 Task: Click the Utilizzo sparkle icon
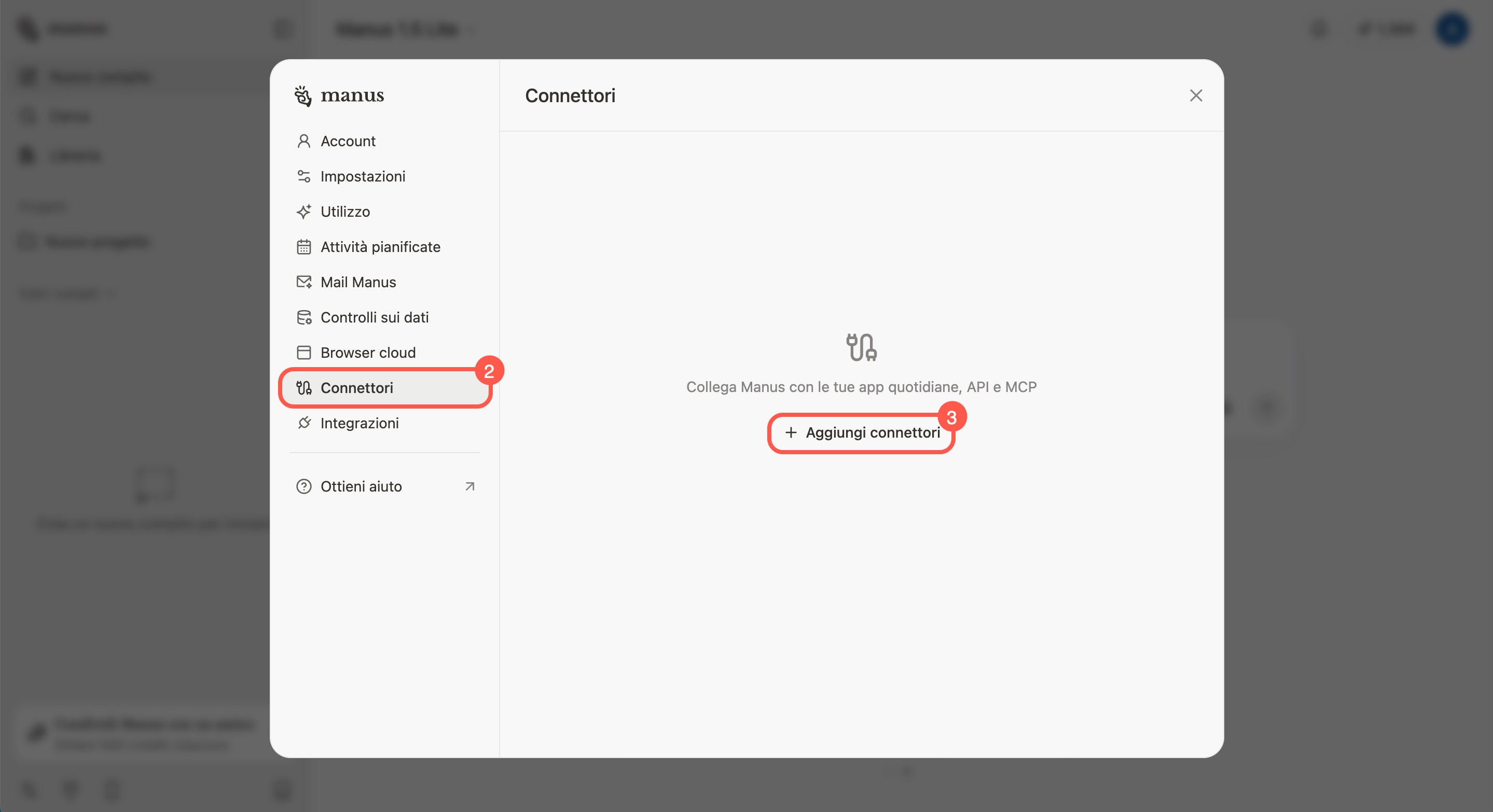303,212
